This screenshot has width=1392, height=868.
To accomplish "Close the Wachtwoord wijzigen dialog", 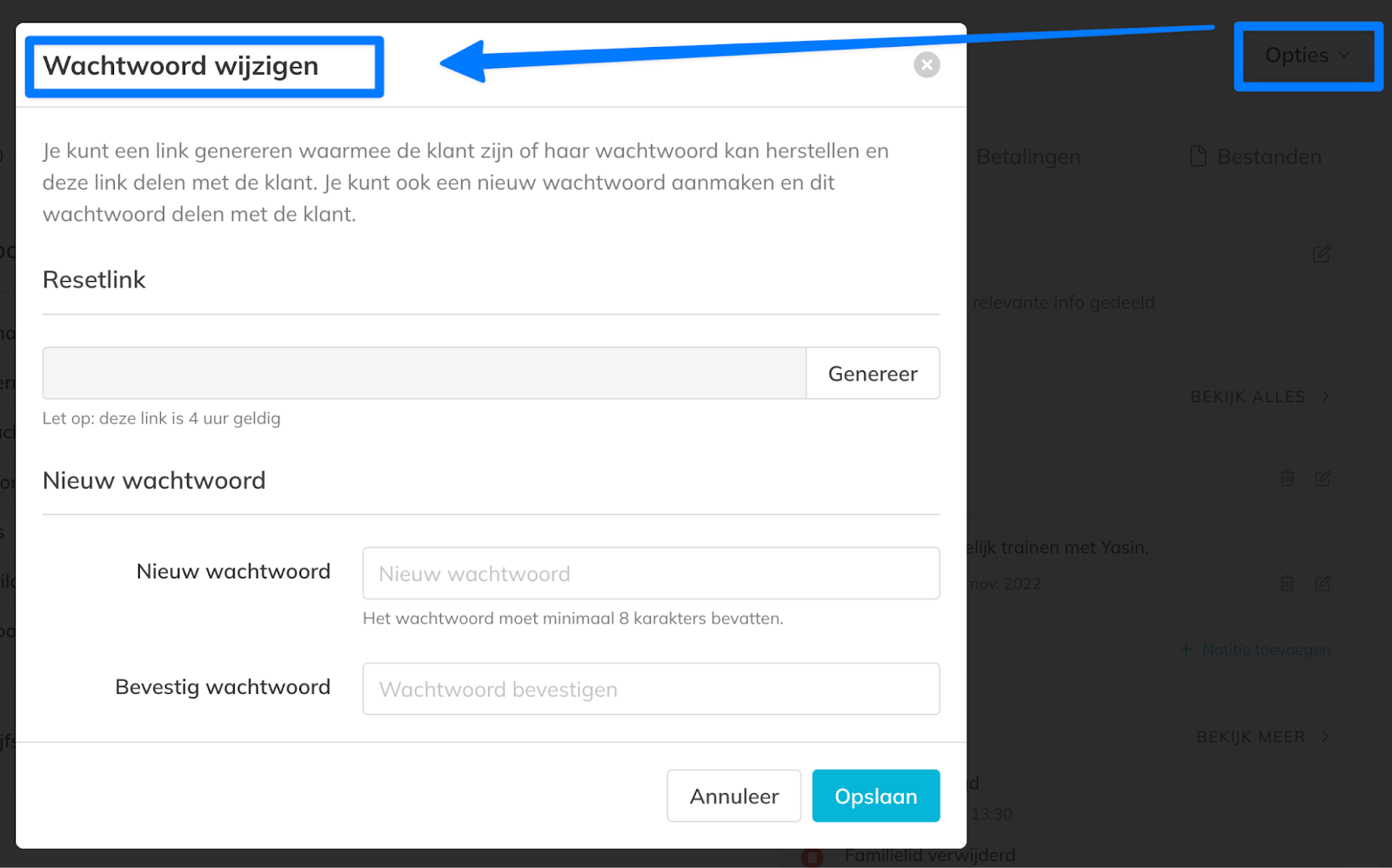I will (x=927, y=64).
